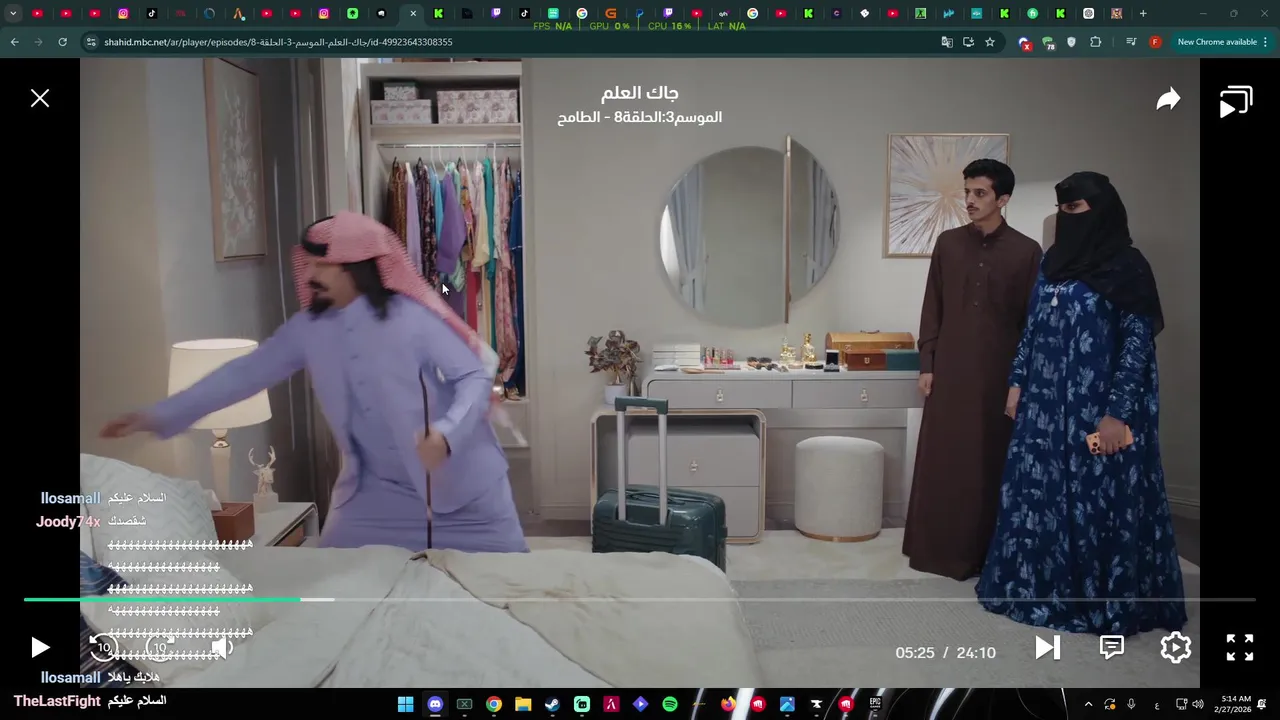This screenshot has width=1280, height=720.
Task: Click episode subtitle الموسم3:الحلقة8 - الطامح
Action: tap(639, 117)
